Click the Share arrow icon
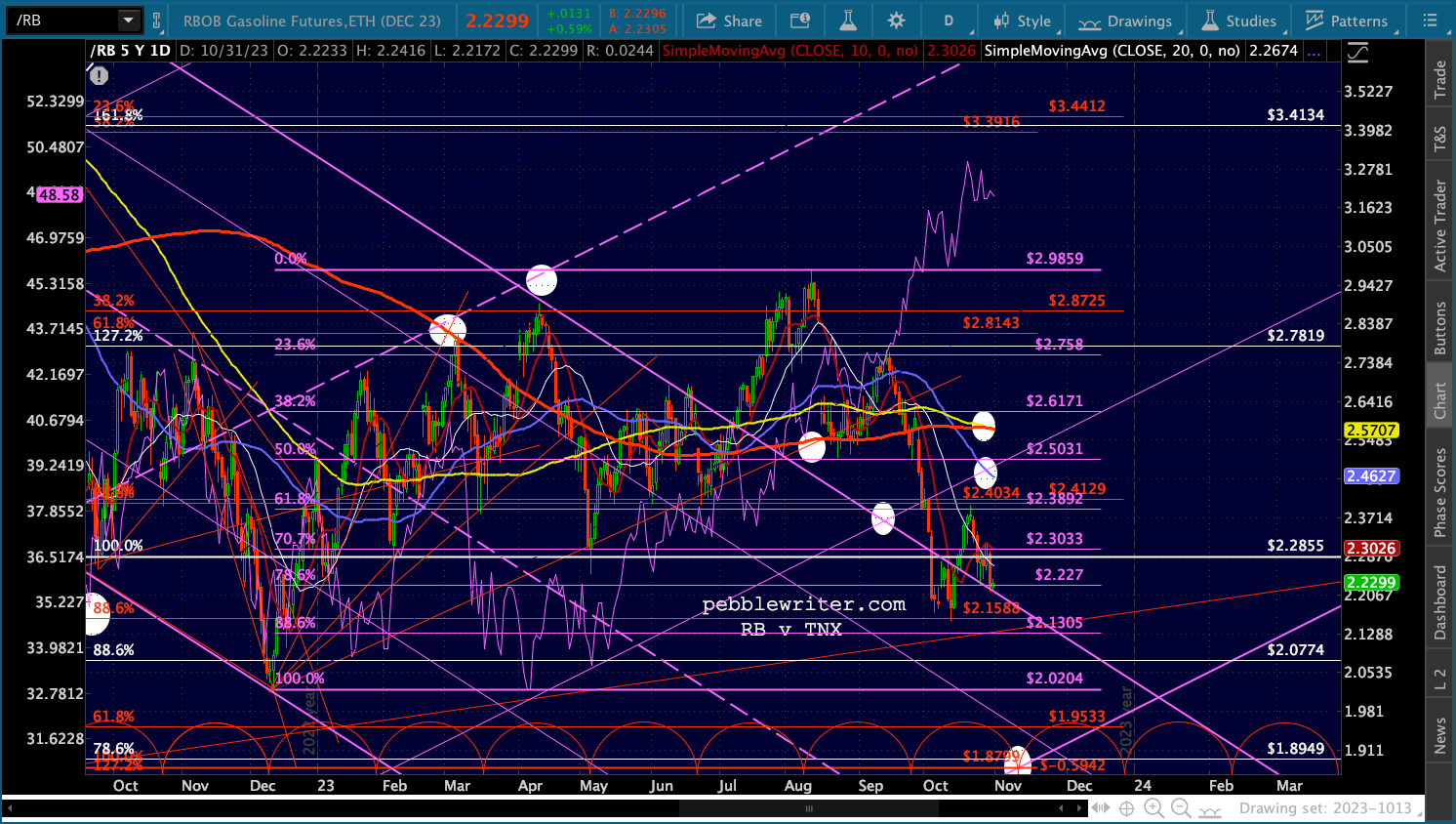Viewport: 1456px width, 824px height. pyautogui.click(x=706, y=21)
